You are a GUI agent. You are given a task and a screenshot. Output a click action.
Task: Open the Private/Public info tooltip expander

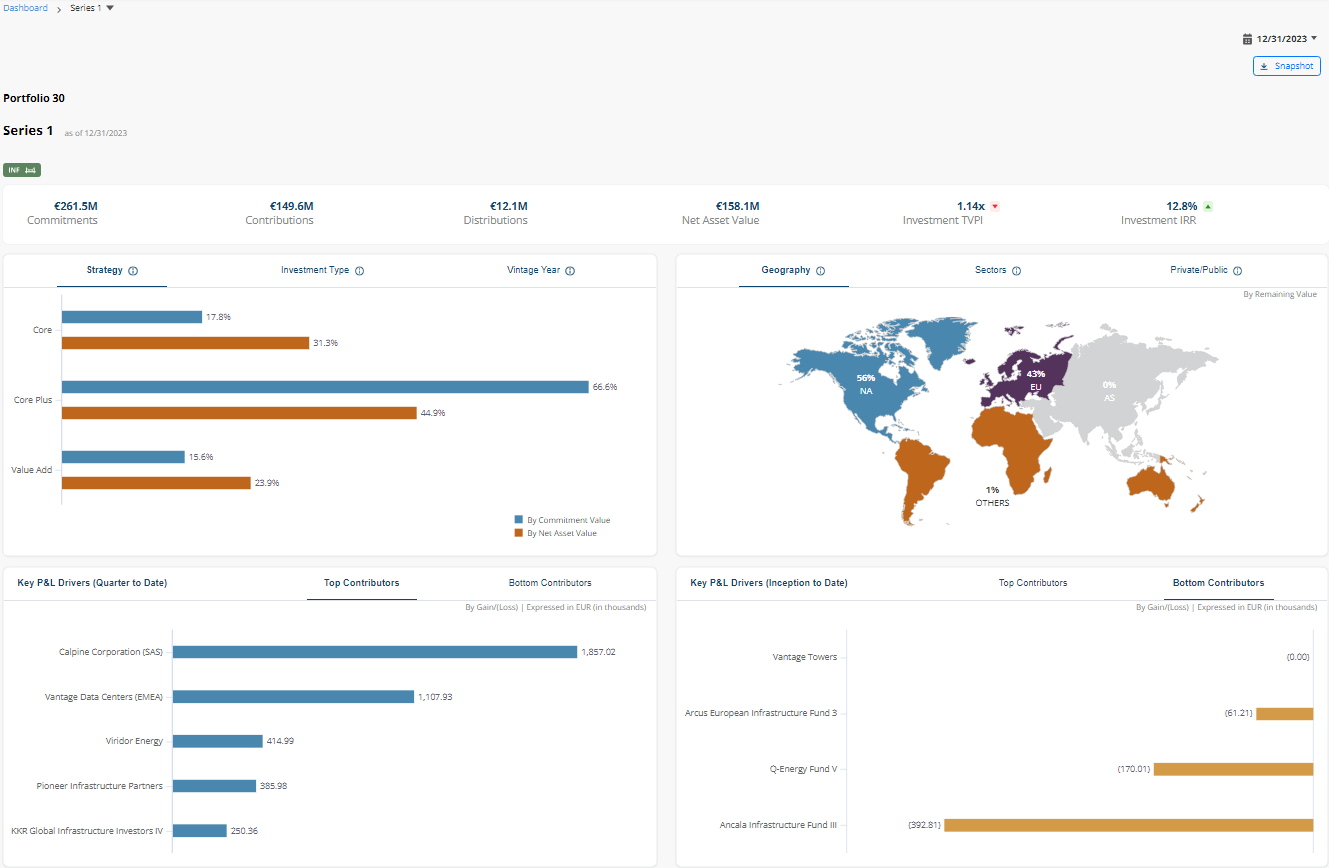(1238, 270)
